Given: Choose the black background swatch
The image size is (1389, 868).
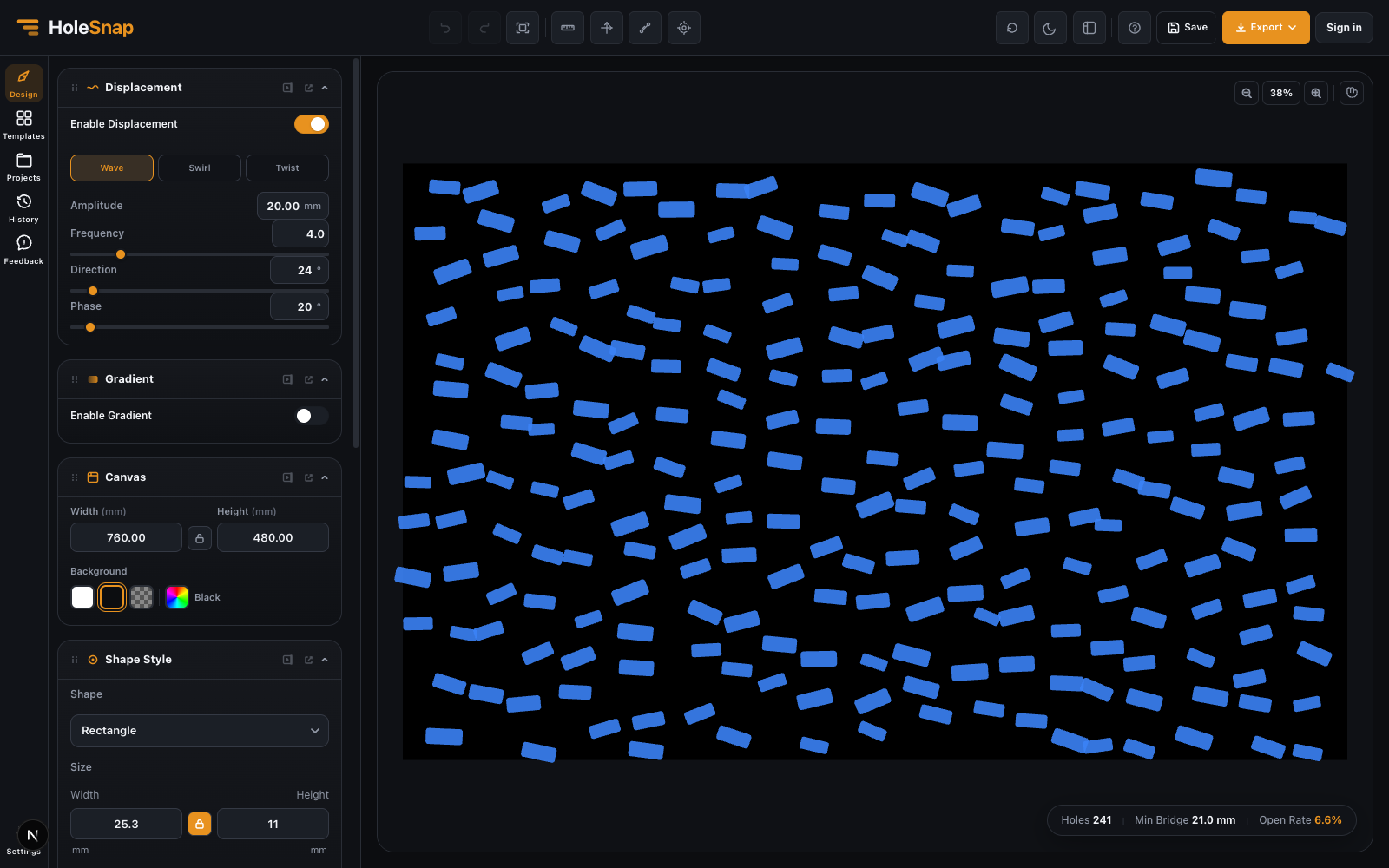Looking at the screenshot, I should [x=112, y=597].
